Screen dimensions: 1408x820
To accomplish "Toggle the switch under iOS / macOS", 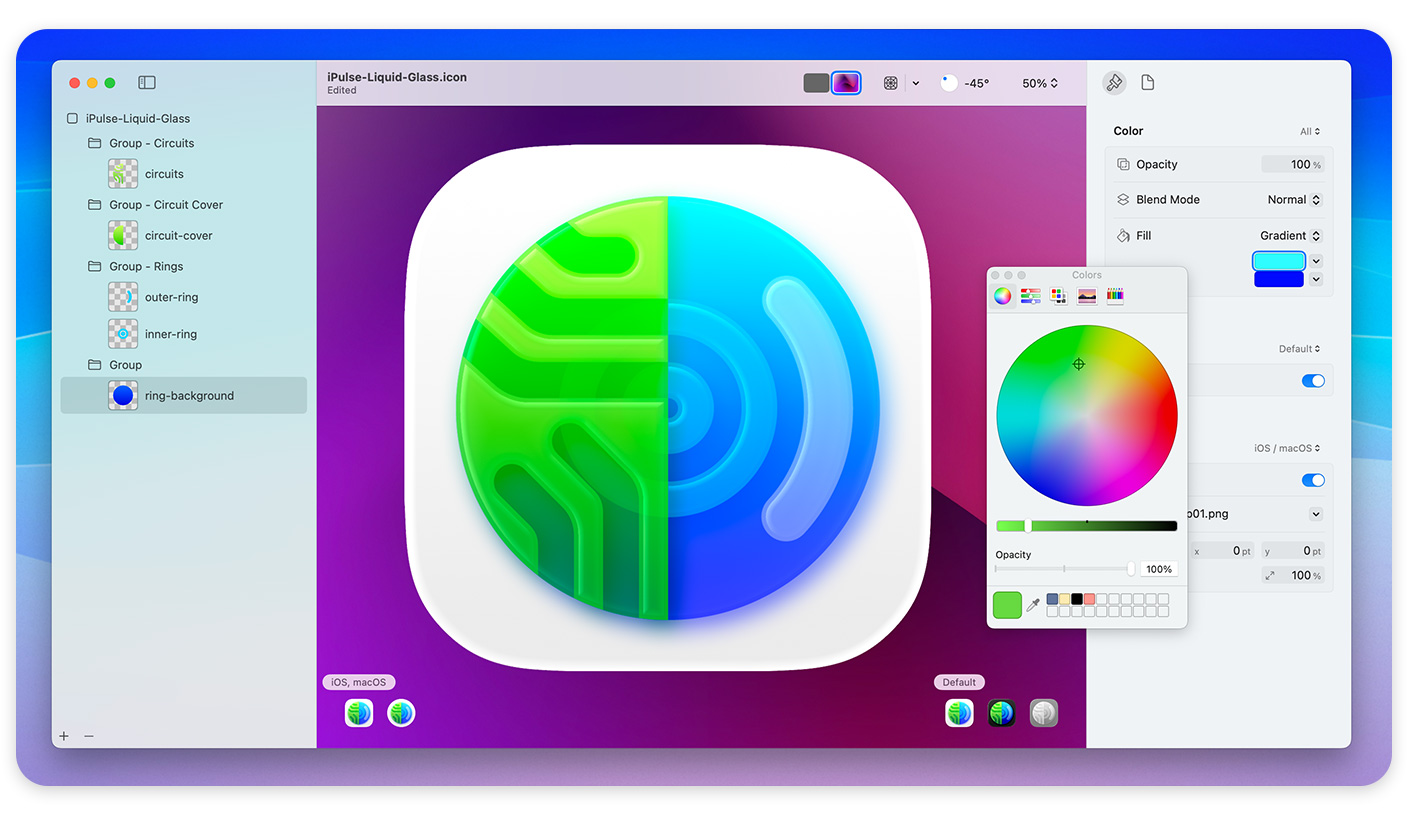I will [1313, 481].
